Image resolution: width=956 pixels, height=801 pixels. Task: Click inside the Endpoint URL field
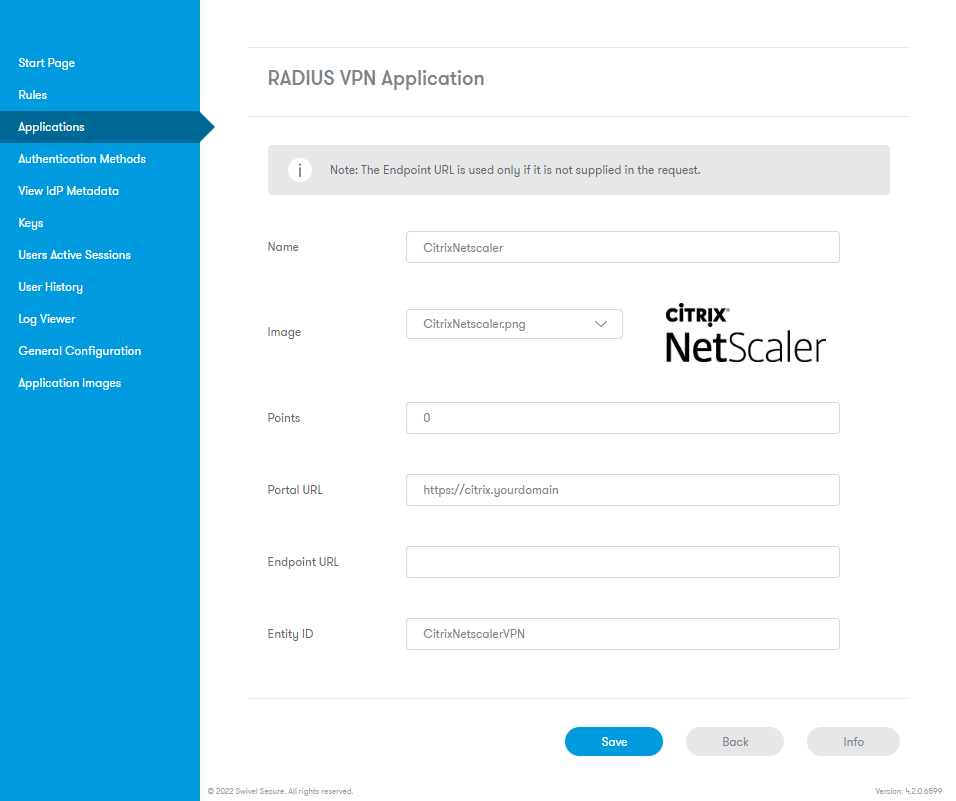[x=622, y=561]
